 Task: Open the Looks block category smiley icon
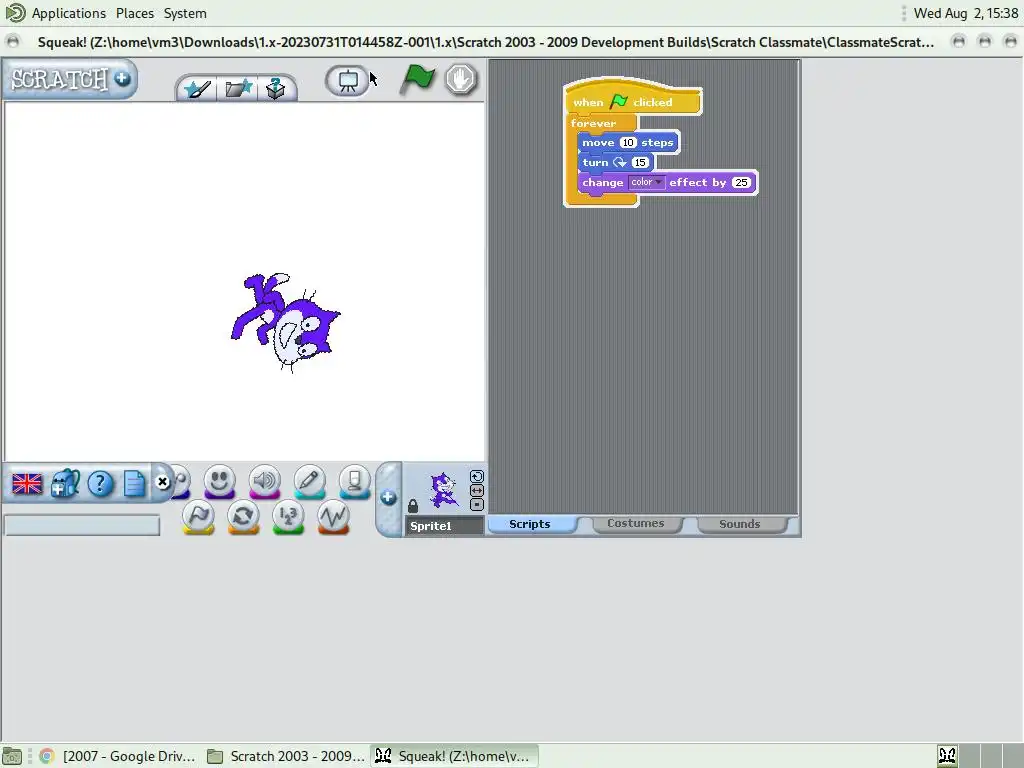pyautogui.click(x=219, y=482)
